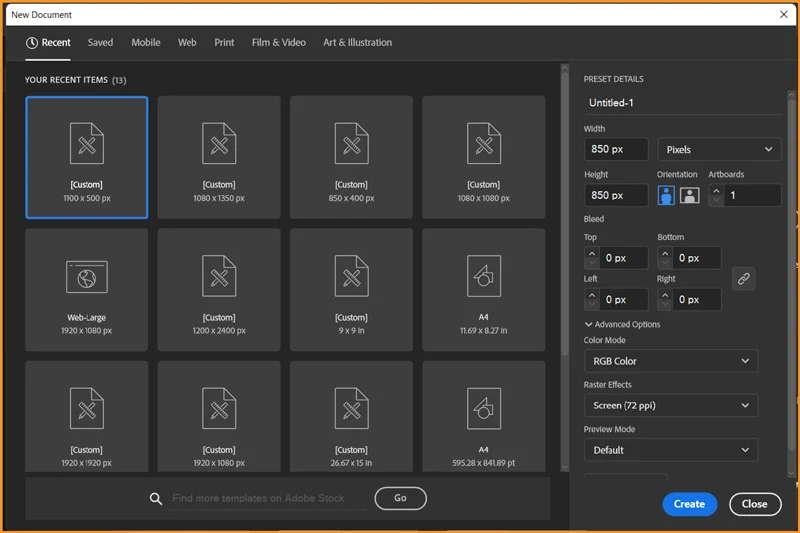
Task: Click the search magnifier icon for Adobe Stock
Action: pos(155,498)
